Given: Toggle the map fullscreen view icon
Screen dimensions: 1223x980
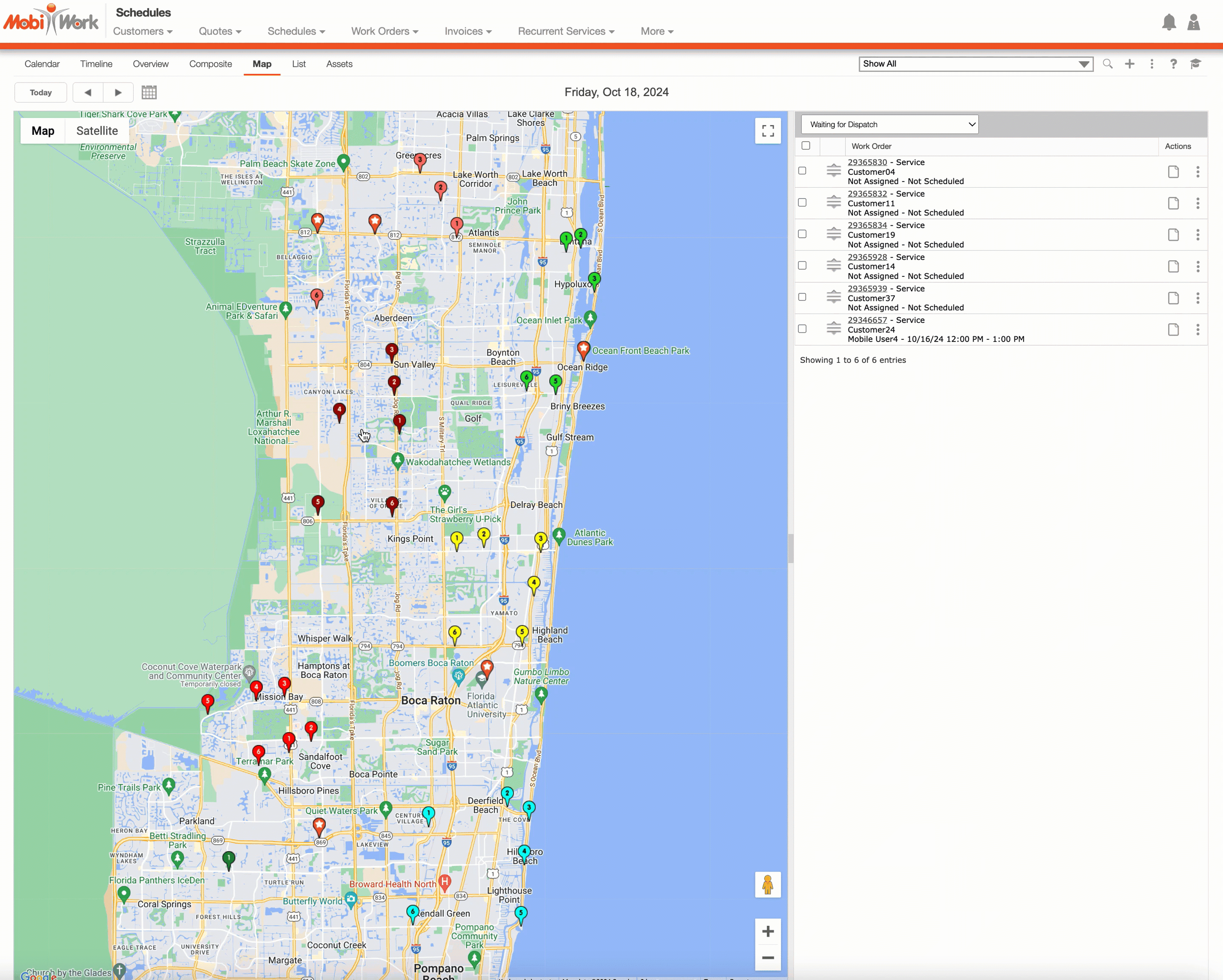Looking at the screenshot, I should point(767,131).
